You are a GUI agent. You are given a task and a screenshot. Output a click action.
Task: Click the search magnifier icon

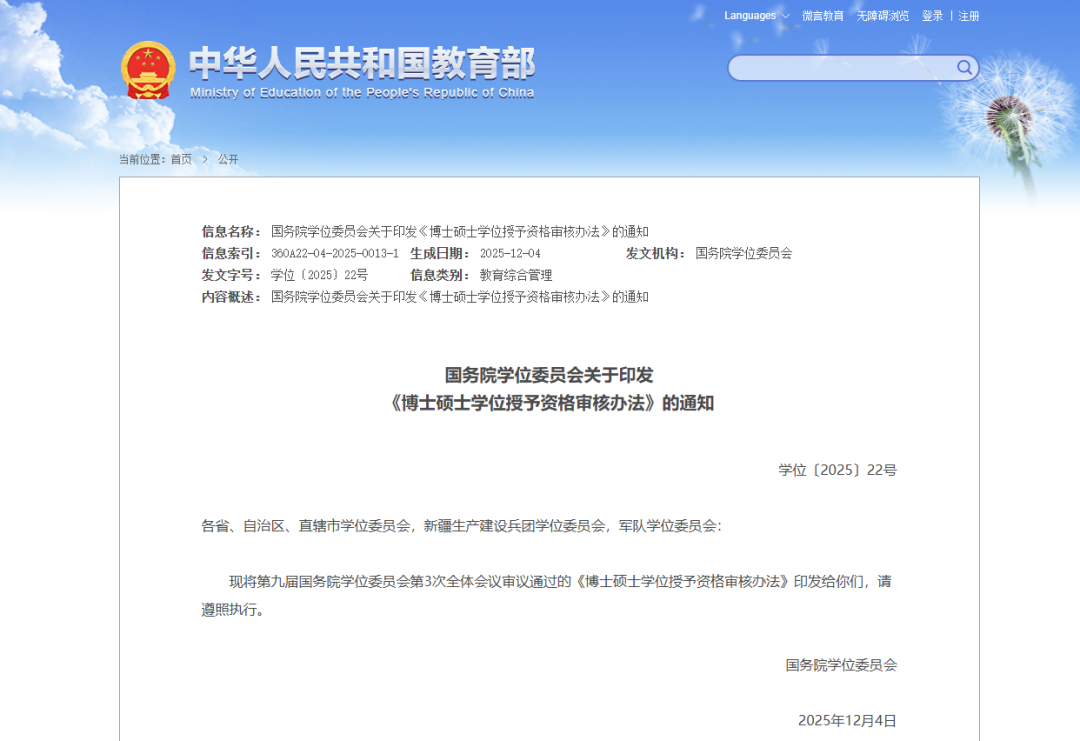[x=963, y=68]
